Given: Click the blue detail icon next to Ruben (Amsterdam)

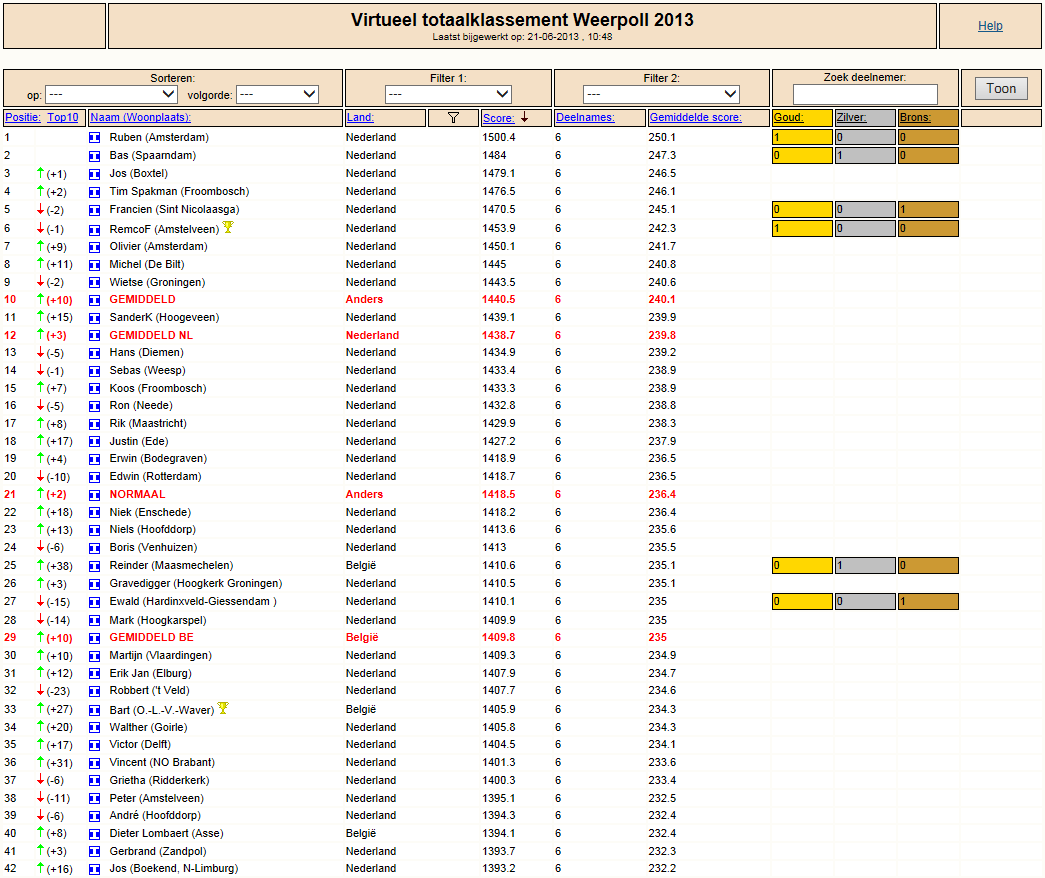Looking at the screenshot, I should [x=95, y=137].
